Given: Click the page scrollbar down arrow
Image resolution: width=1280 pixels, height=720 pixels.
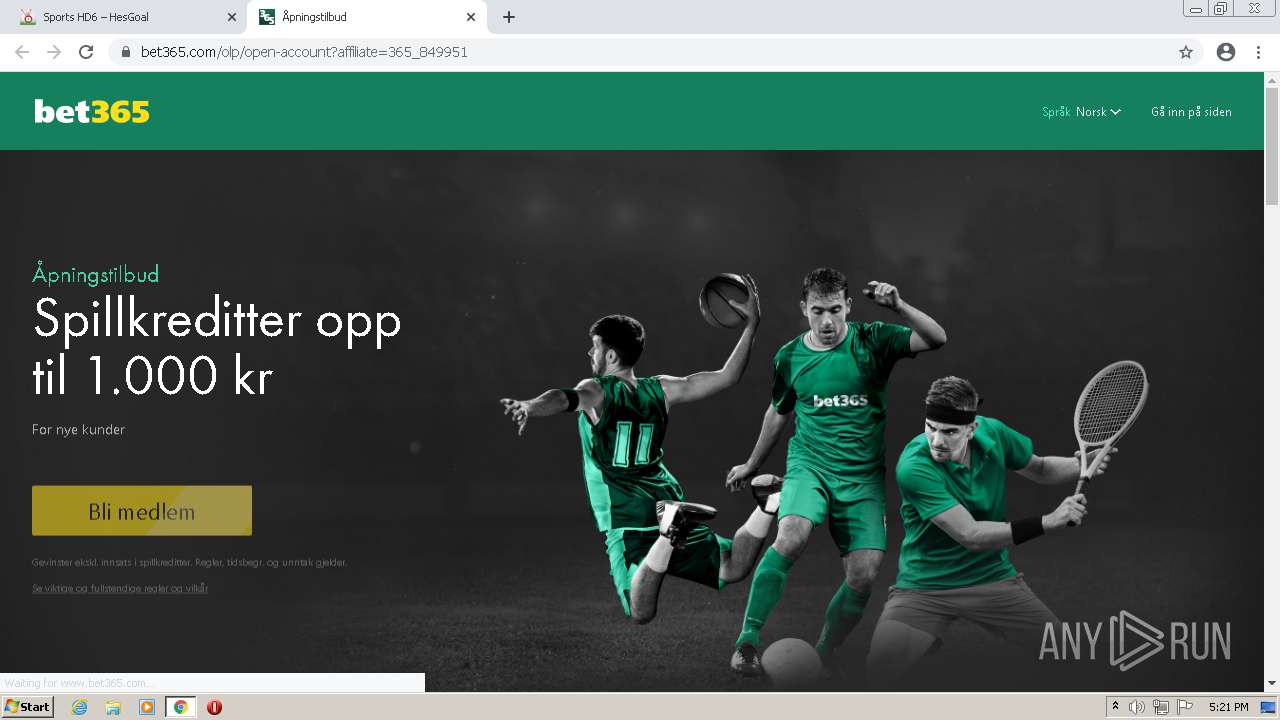Looking at the screenshot, I should [x=1272, y=683].
